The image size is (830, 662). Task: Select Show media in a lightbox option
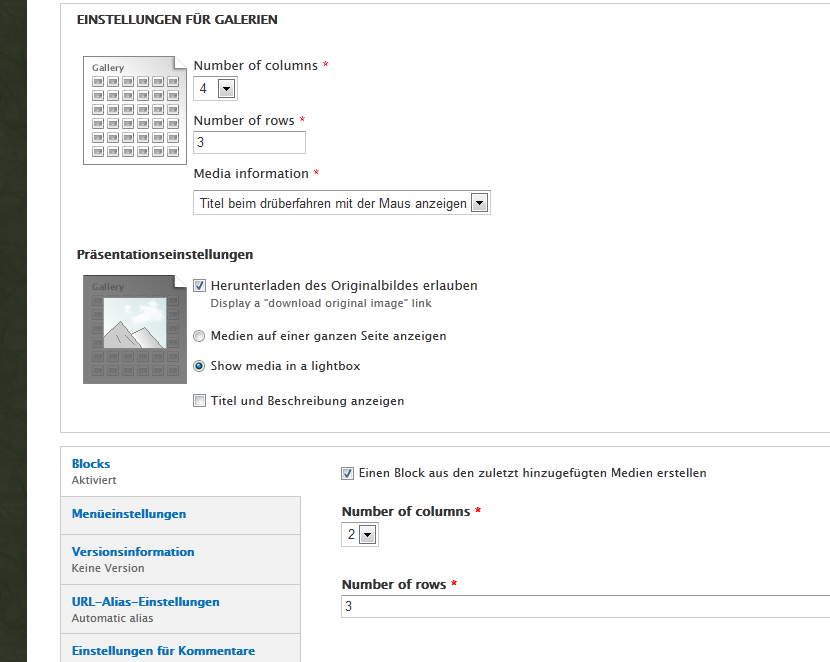coord(200,366)
